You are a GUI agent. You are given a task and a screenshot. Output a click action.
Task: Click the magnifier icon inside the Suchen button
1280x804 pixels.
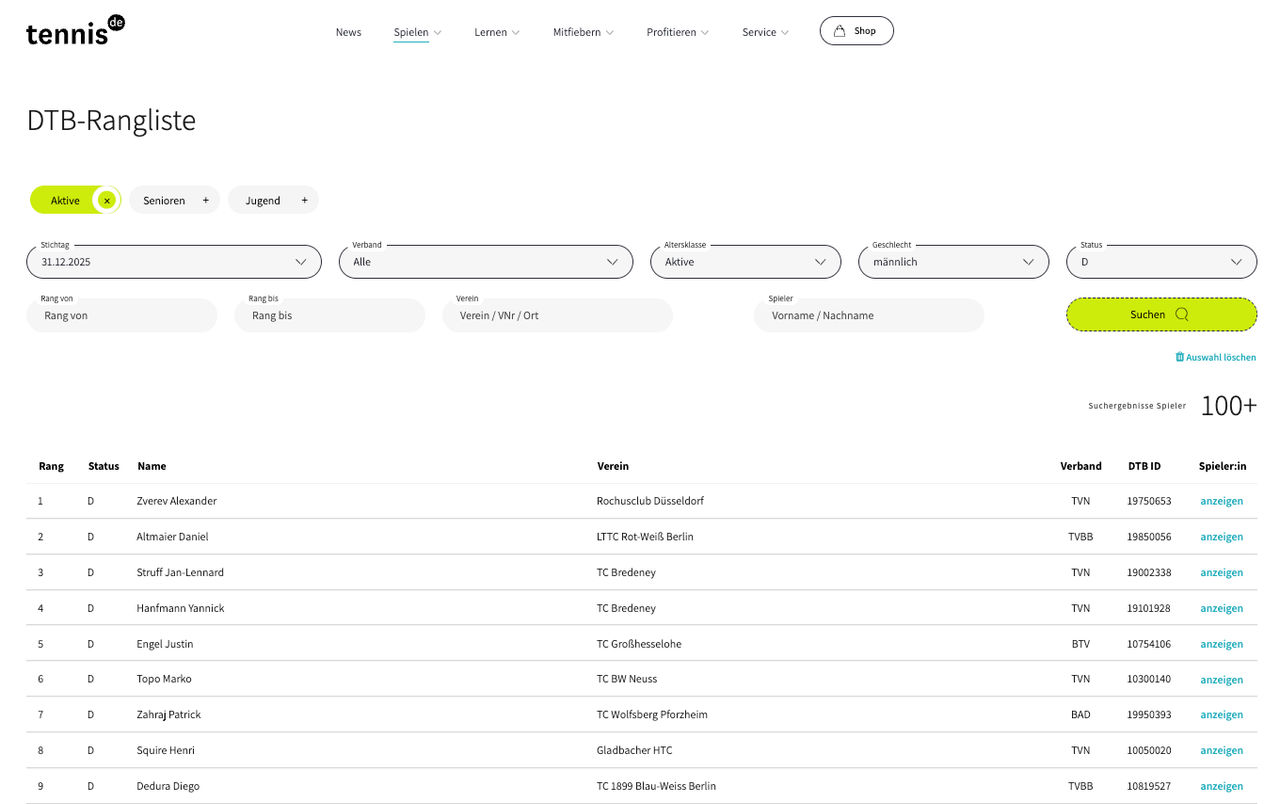click(1180, 314)
